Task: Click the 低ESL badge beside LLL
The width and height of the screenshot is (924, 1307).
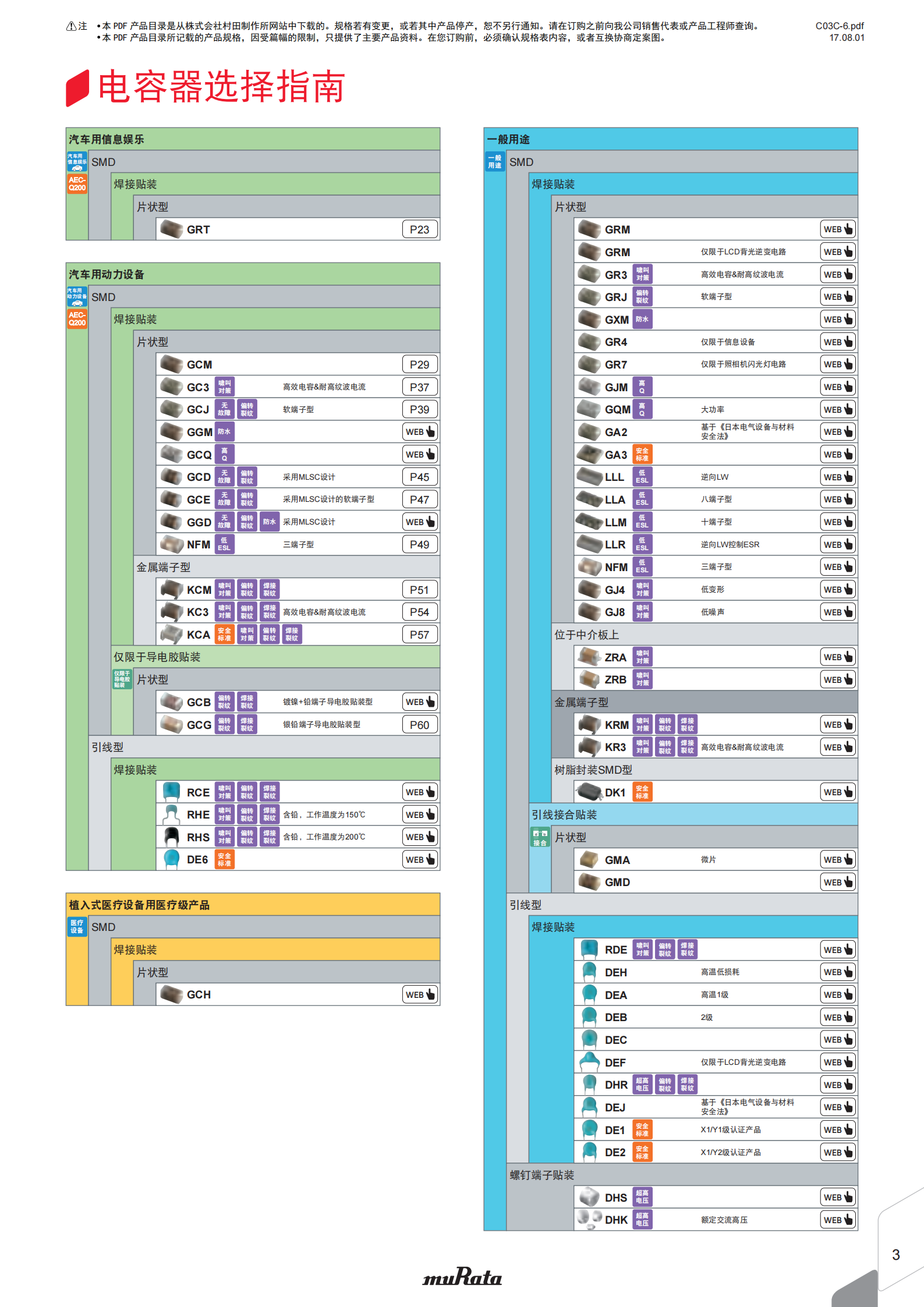Action: [x=642, y=477]
